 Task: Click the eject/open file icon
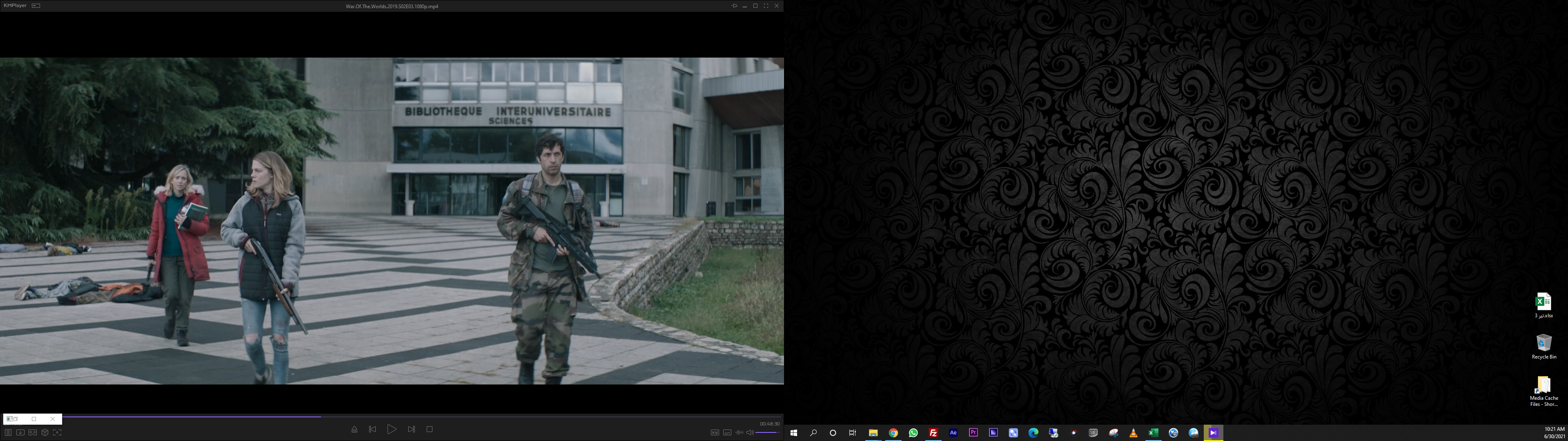point(354,430)
